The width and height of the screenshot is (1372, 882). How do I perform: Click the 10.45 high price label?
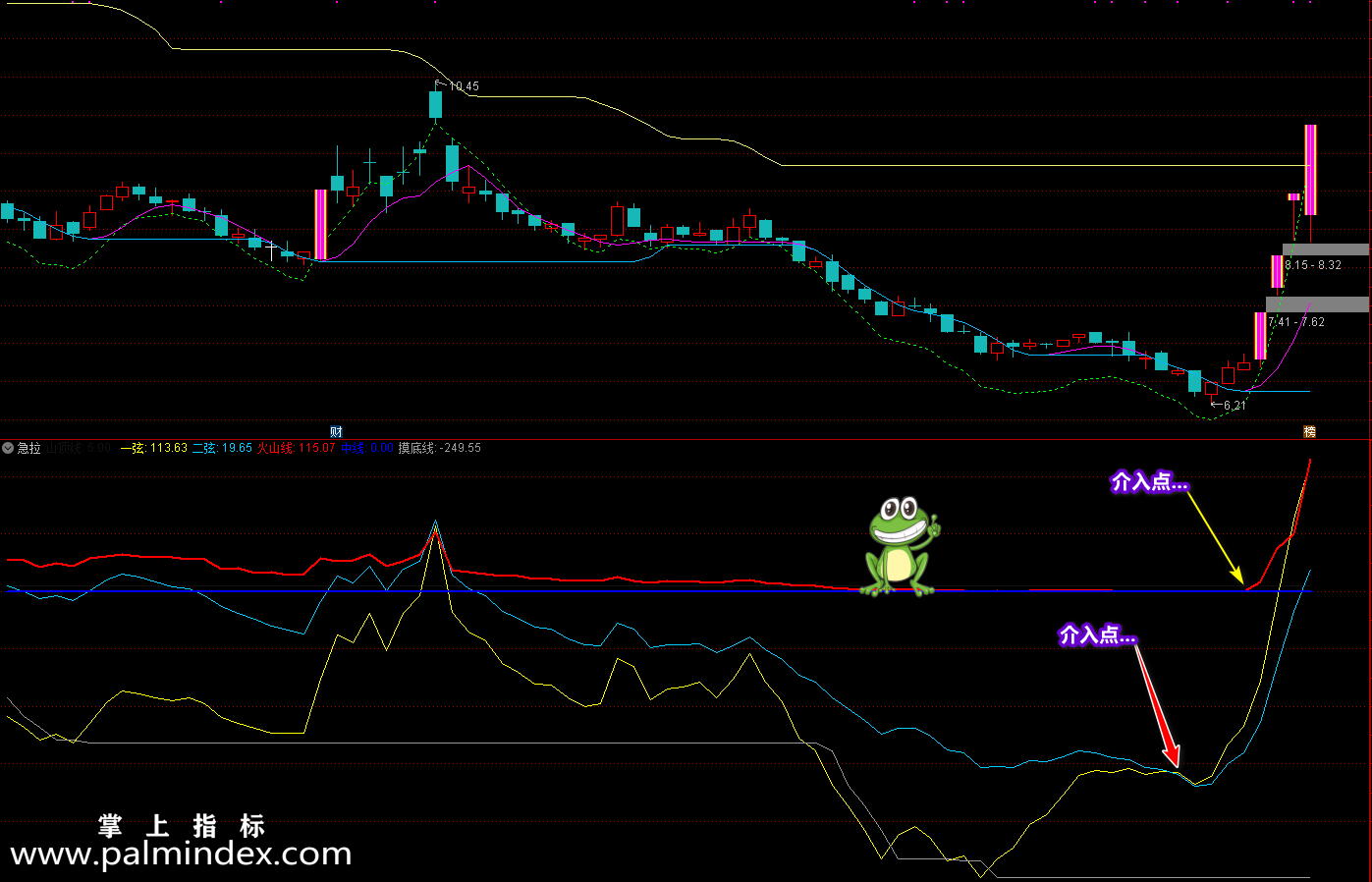point(464,86)
